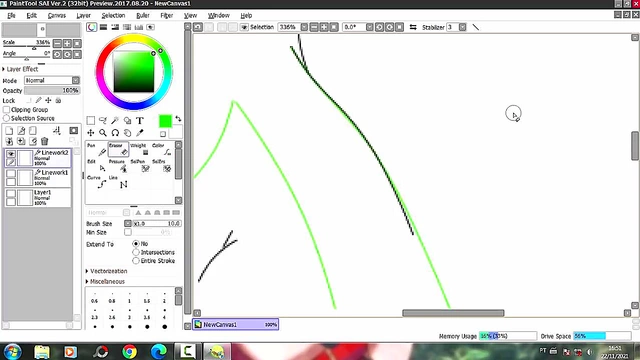Open the Selection menu

(113, 16)
